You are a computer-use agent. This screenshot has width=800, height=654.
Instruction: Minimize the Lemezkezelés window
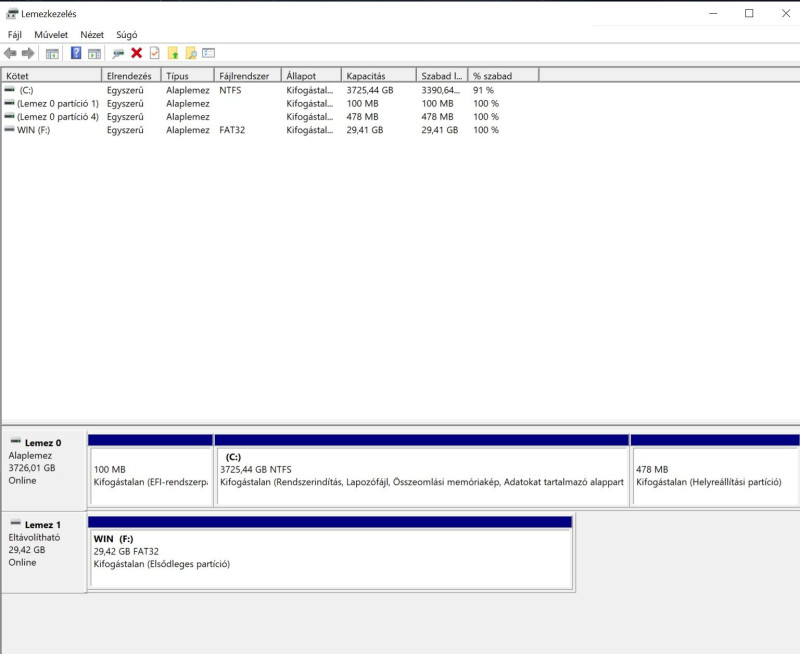[713, 13]
